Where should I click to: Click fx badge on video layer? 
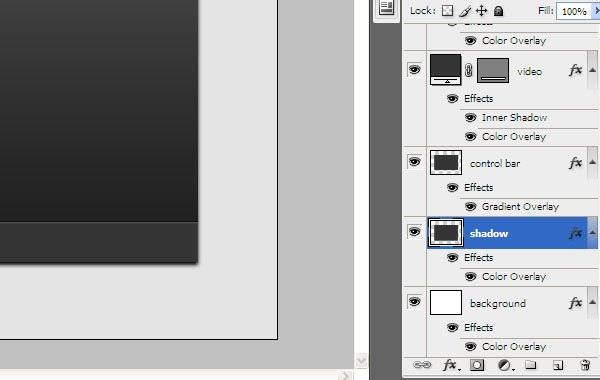[576, 70]
